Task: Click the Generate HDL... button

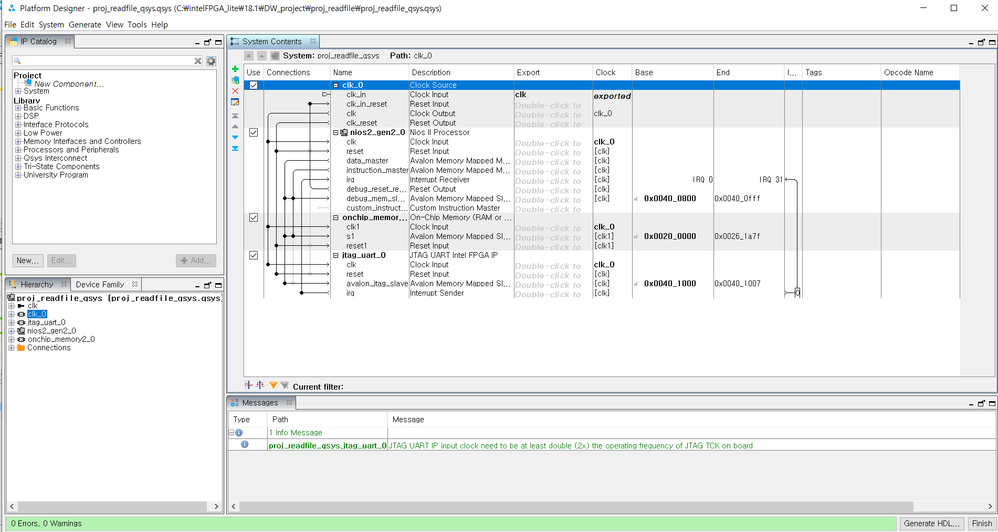Action: click(x=931, y=523)
